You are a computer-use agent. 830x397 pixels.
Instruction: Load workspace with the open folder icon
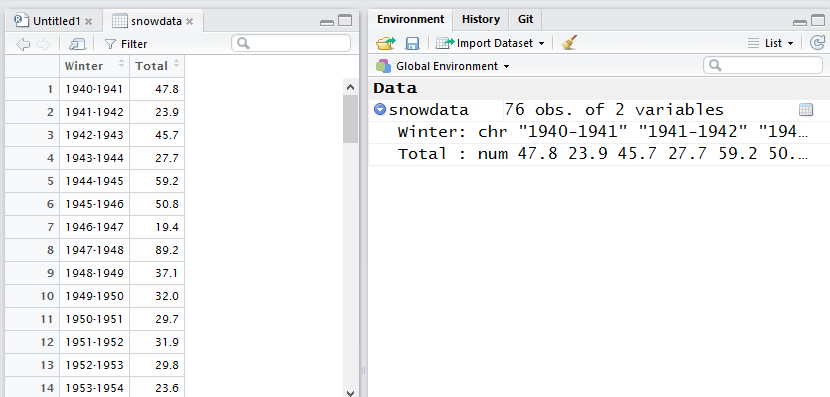tap(386, 43)
